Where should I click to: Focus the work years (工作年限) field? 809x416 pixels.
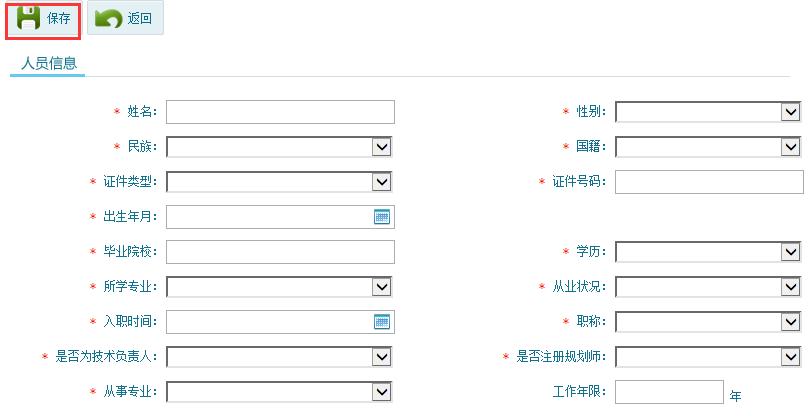point(668,391)
